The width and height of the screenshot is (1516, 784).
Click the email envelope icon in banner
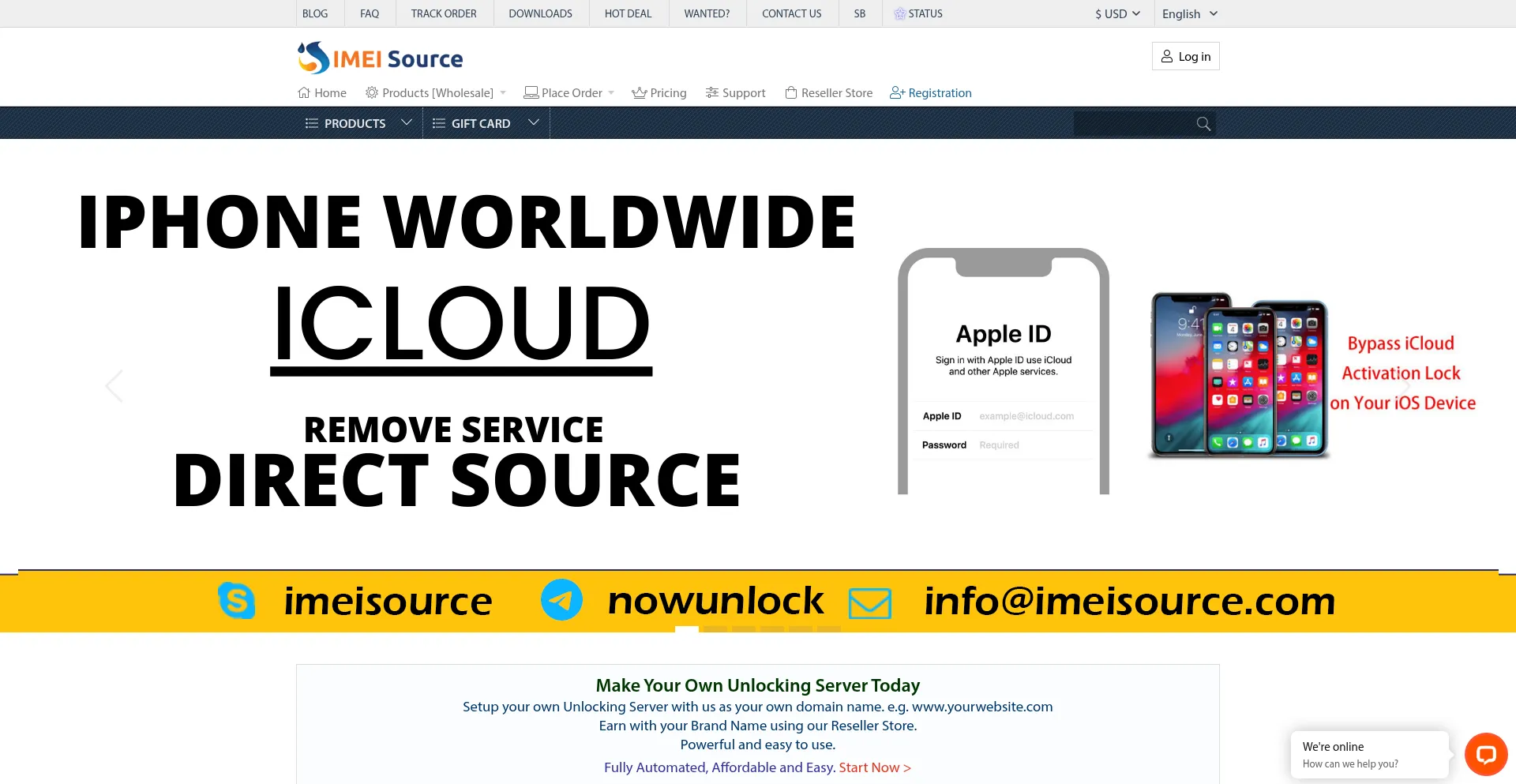point(870,603)
